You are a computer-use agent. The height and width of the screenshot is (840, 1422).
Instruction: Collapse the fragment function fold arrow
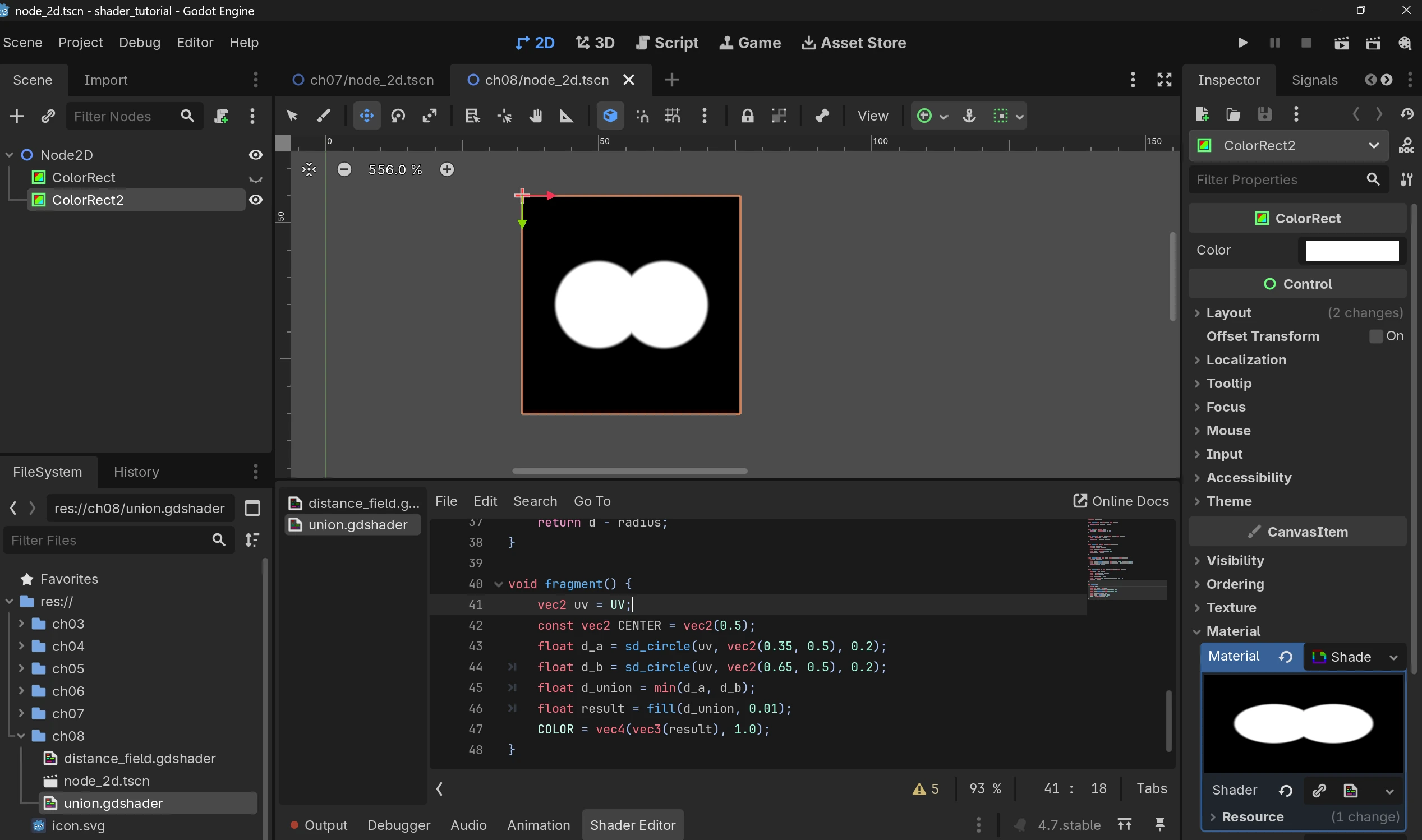click(x=499, y=584)
